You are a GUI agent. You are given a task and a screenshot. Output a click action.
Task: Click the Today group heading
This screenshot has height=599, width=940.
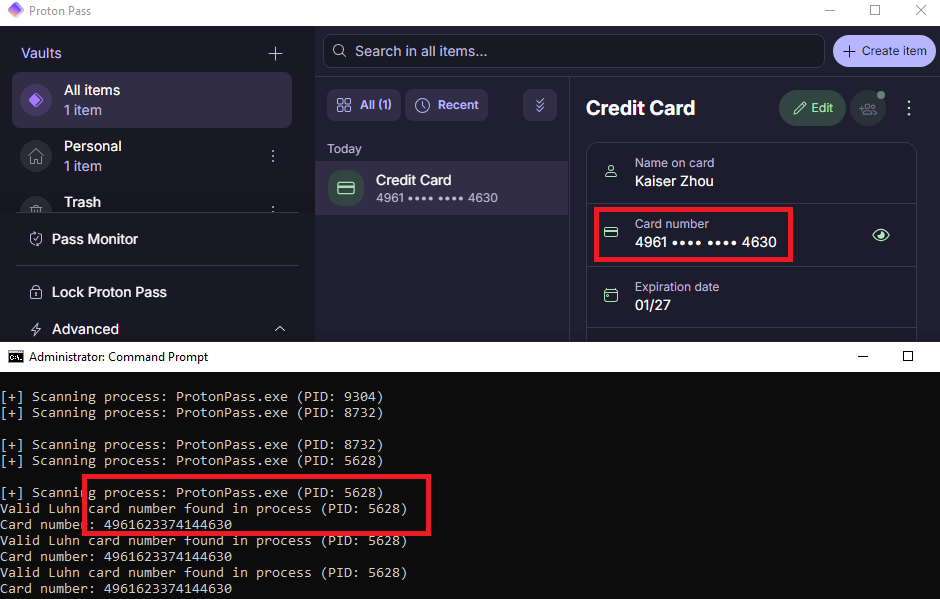[x=344, y=149]
